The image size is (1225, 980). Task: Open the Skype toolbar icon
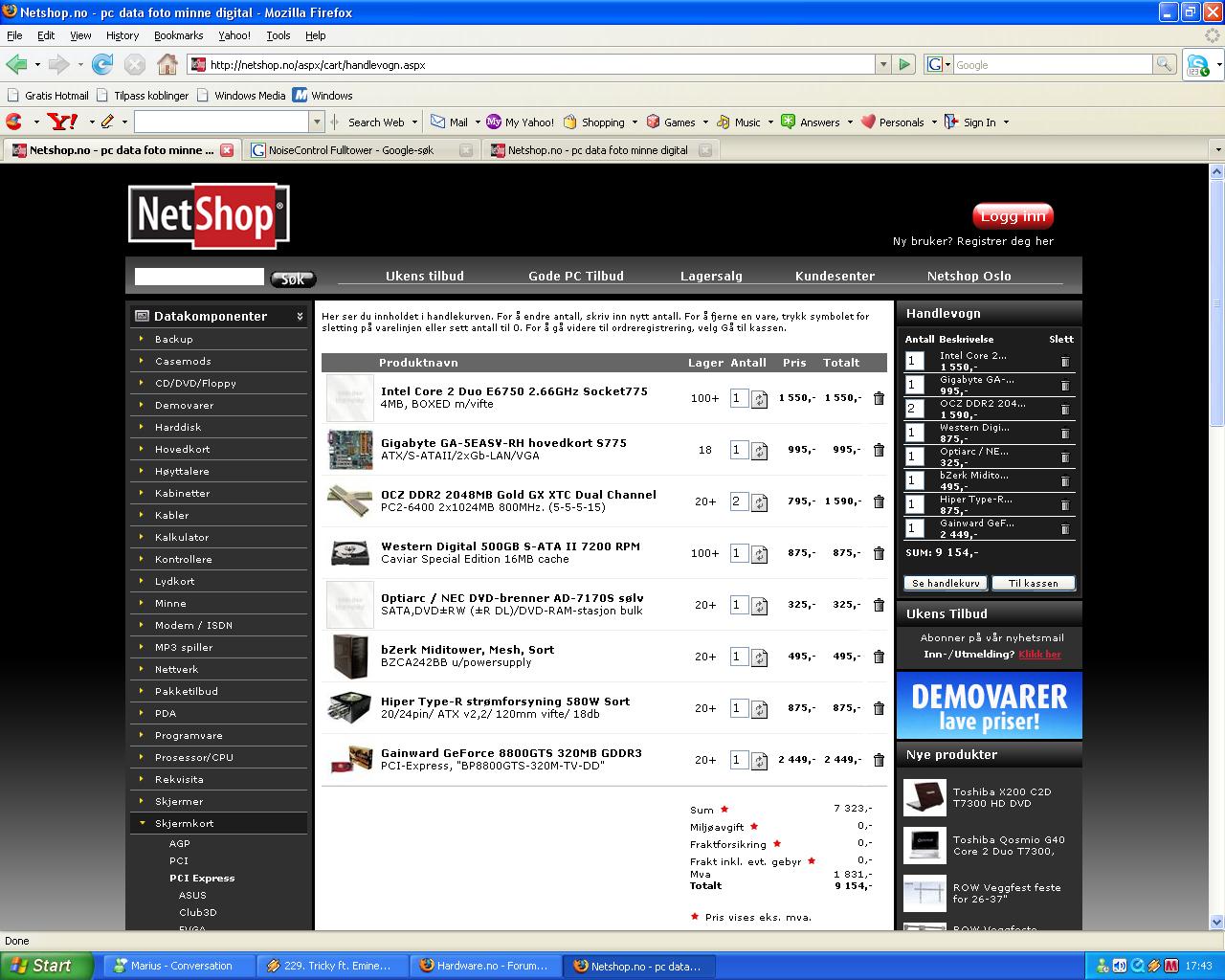point(1197,65)
